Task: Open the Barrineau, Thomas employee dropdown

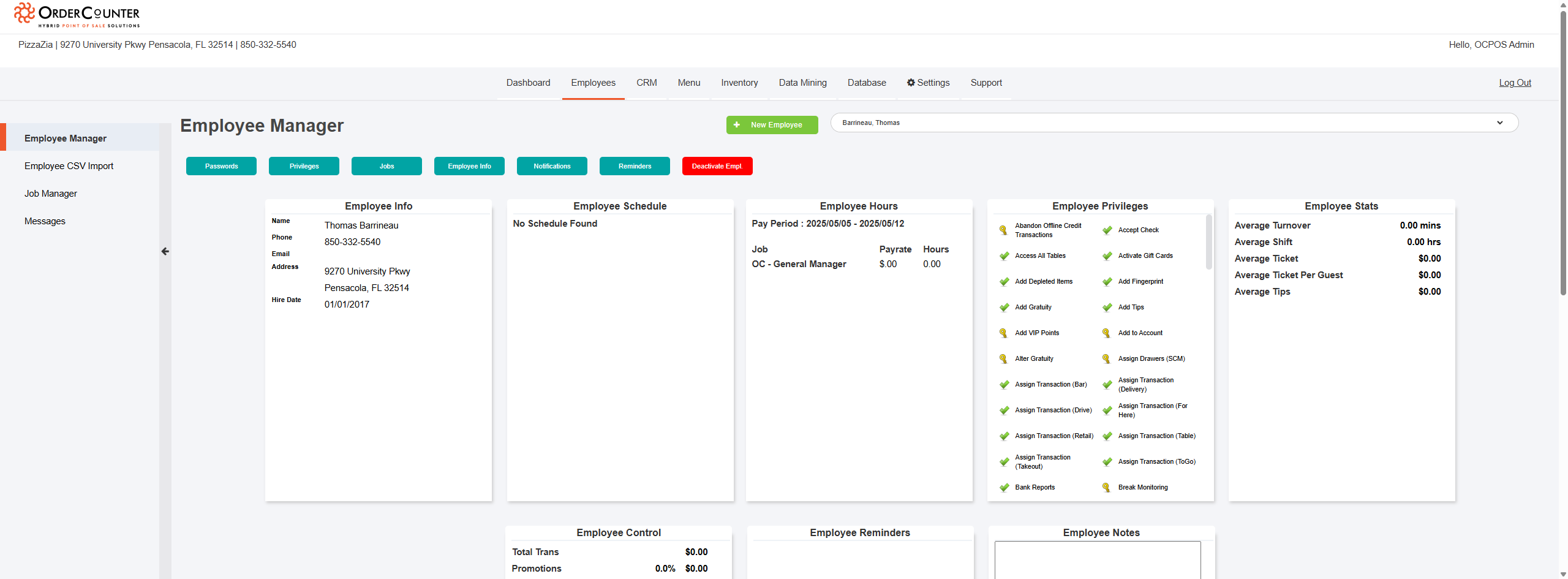Action: (x=1174, y=123)
